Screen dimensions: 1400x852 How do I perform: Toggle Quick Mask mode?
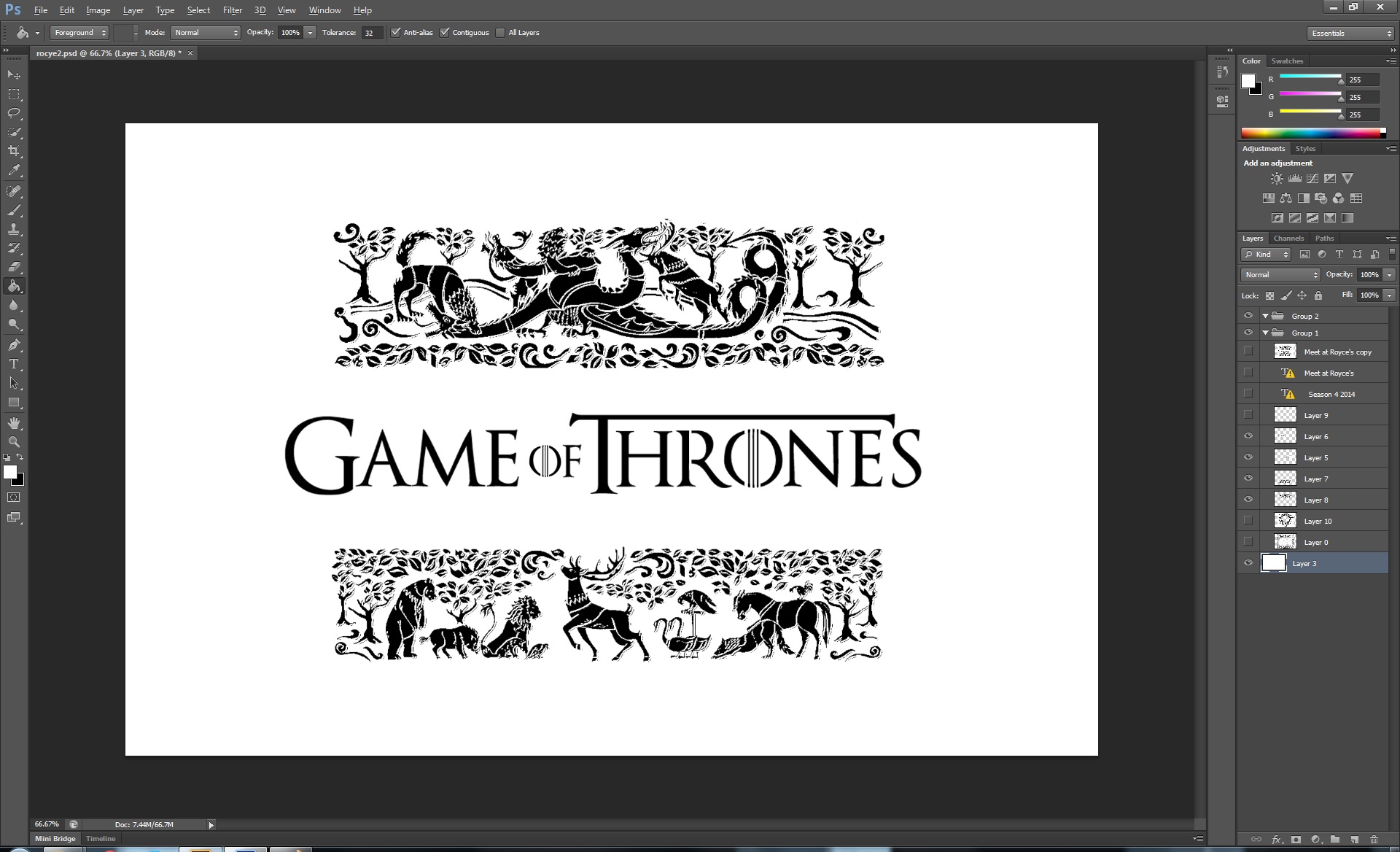(x=14, y=497)
